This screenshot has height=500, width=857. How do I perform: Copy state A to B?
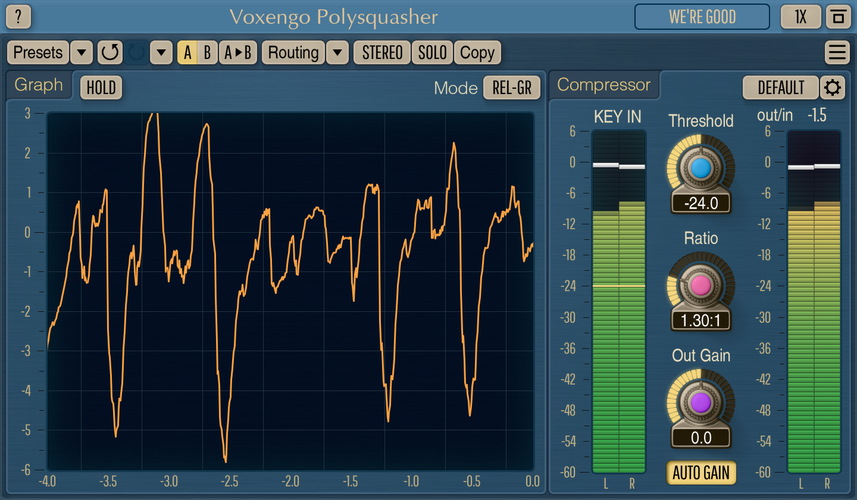[238, 52]
